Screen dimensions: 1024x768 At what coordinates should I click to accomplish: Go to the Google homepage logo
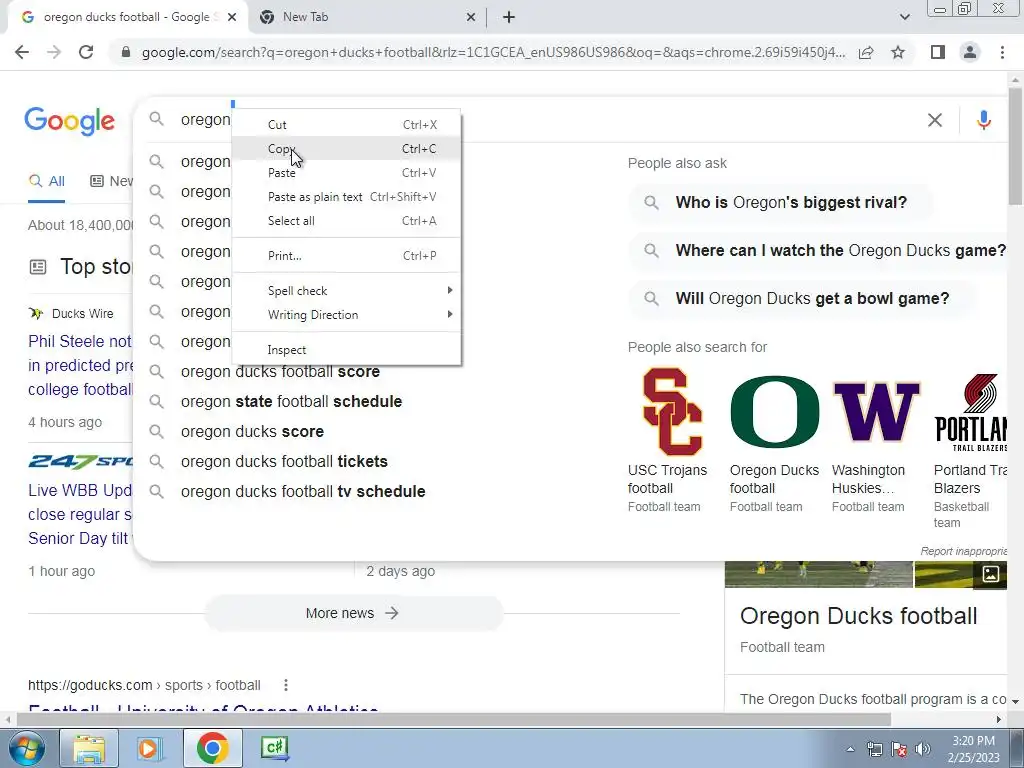(69, 121)
